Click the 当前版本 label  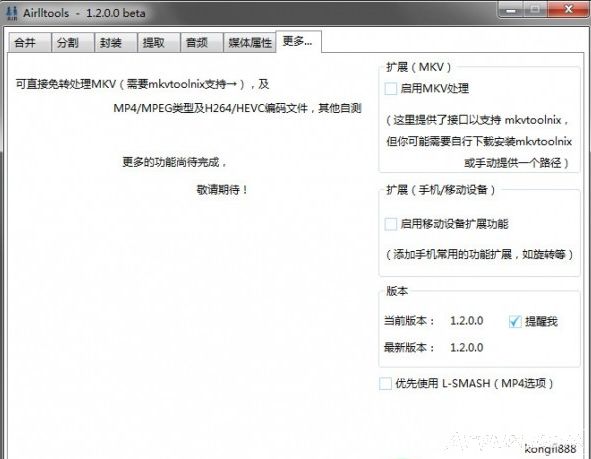409,321
